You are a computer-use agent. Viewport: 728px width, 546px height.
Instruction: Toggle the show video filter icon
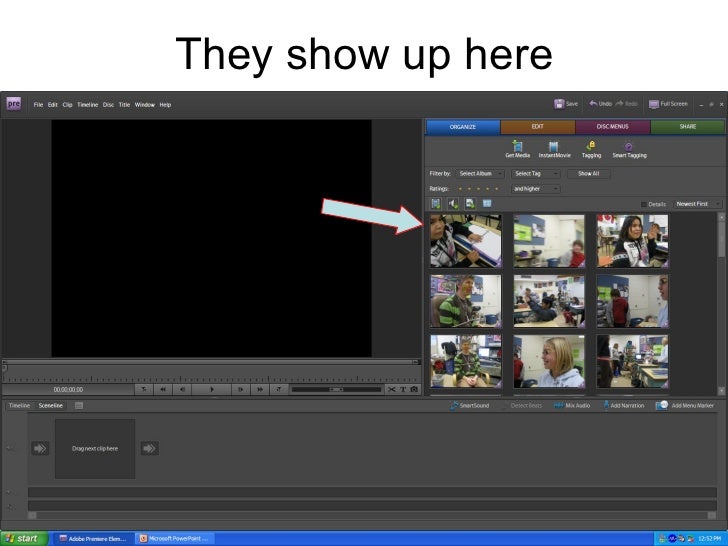(x=437, y=203)
